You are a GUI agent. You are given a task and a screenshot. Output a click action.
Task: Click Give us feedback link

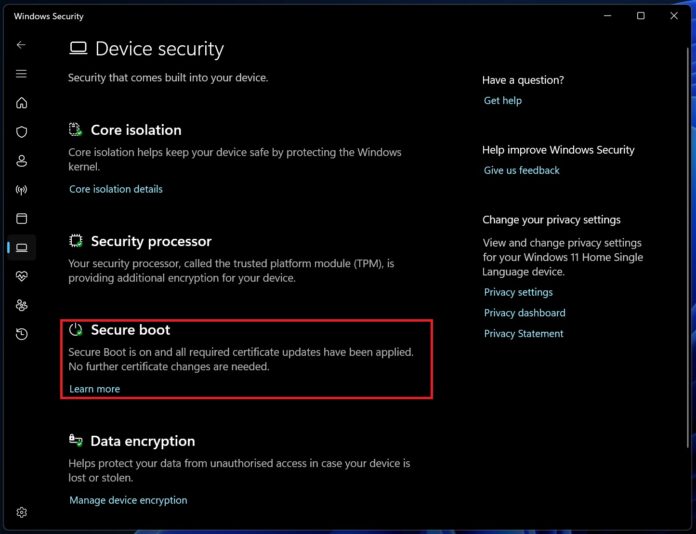(x=522, y=170)
